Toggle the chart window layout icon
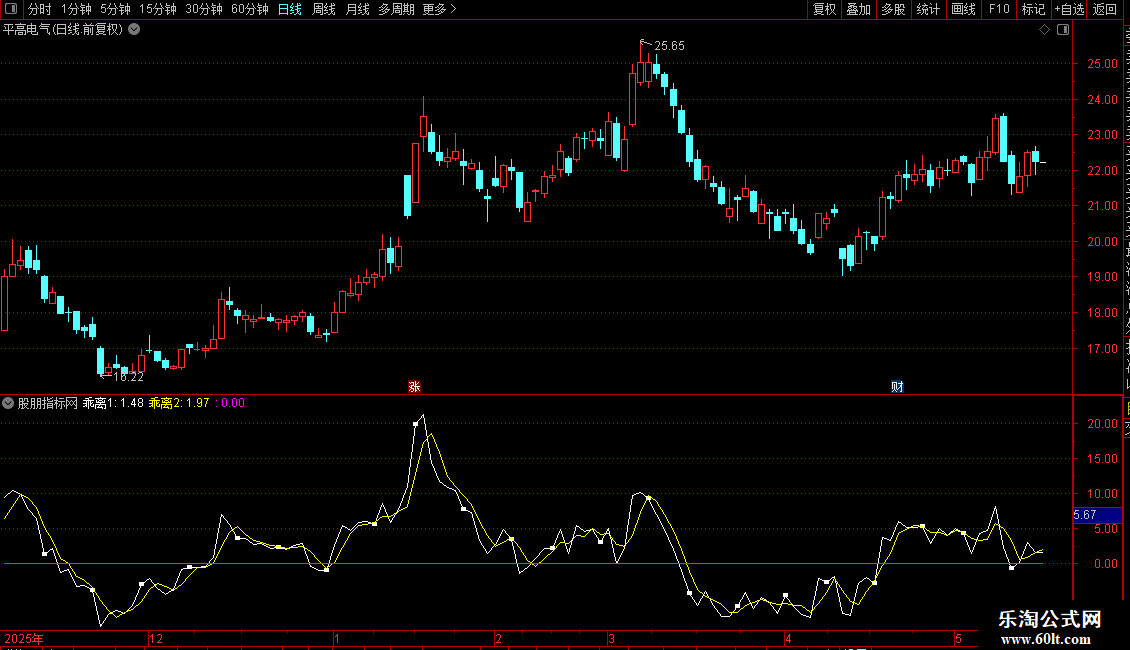 coord(1063,30)
